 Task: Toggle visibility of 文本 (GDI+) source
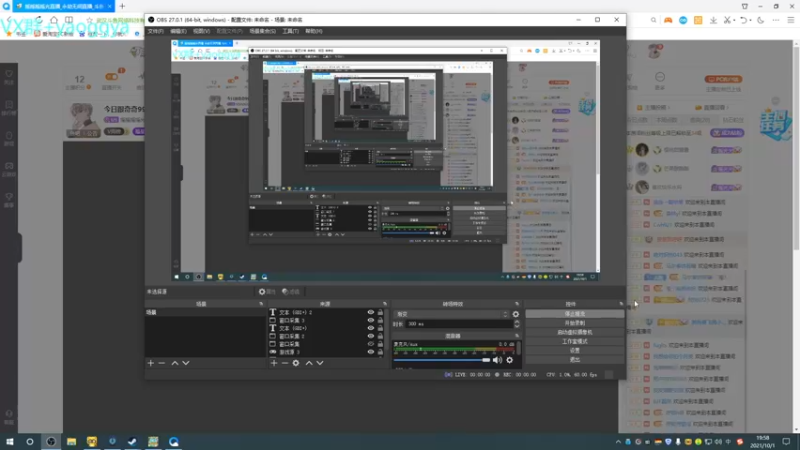pyautogui.click(x=371, y=328)
